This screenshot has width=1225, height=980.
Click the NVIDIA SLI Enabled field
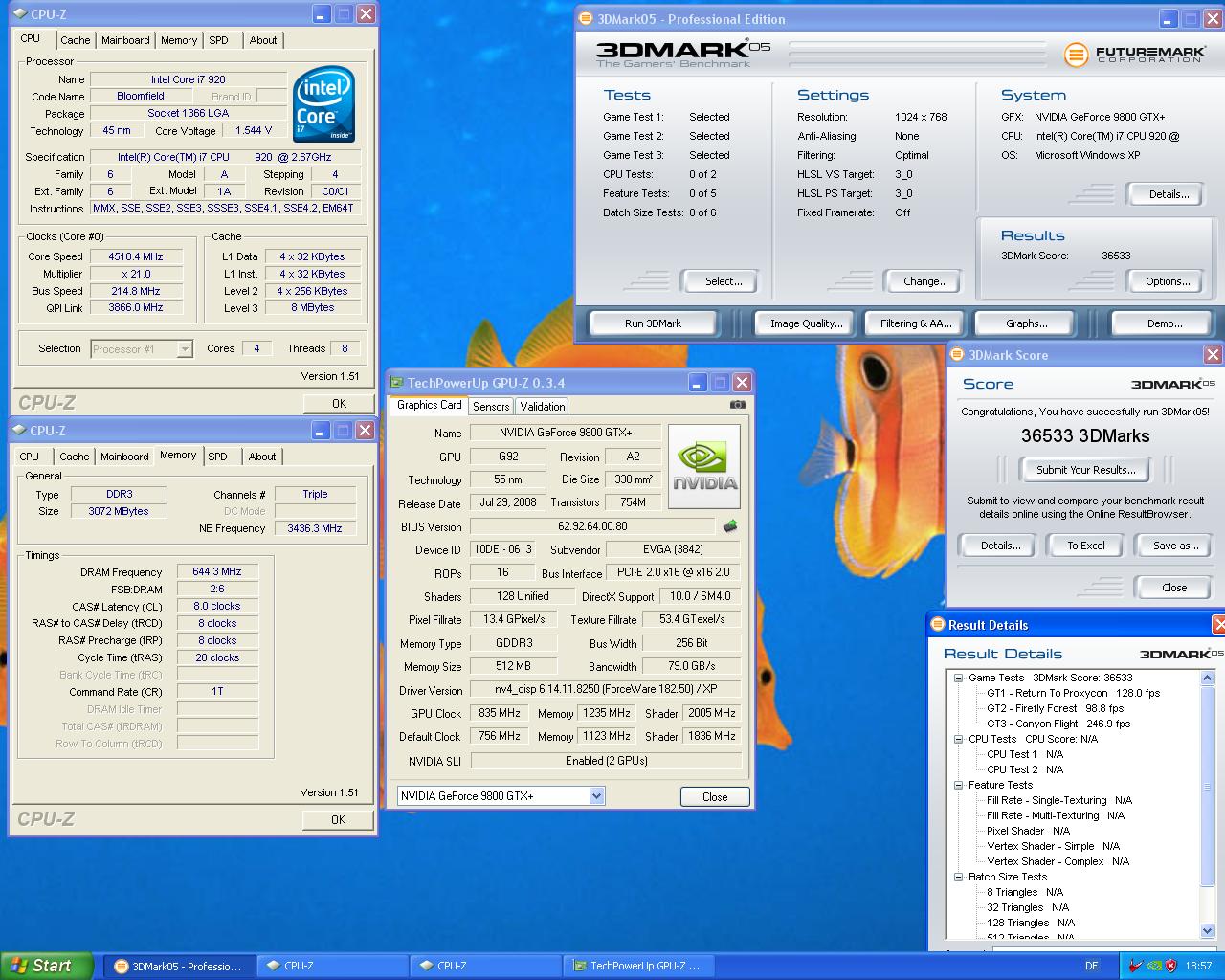[x=606, y=761]
